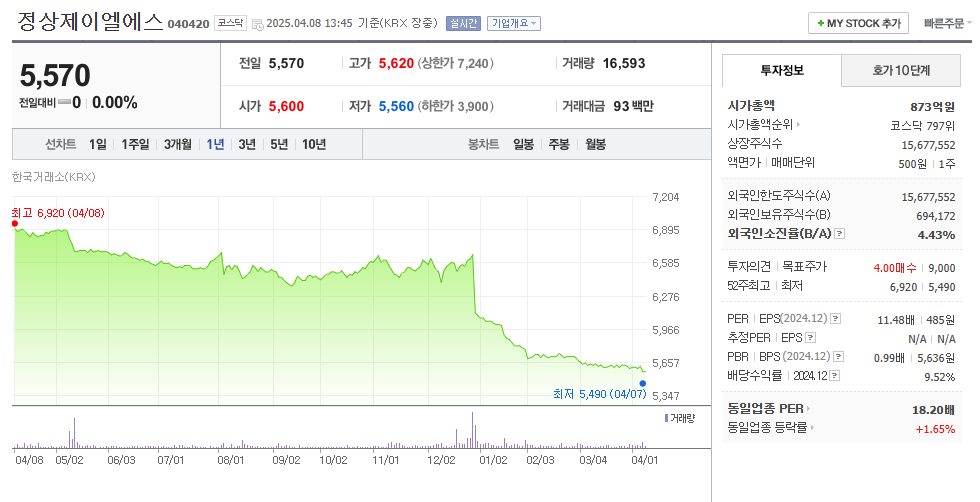Click the 실시간 real-time badge
The width and height of the screenshot is (980, 502).
coord(463,23)
